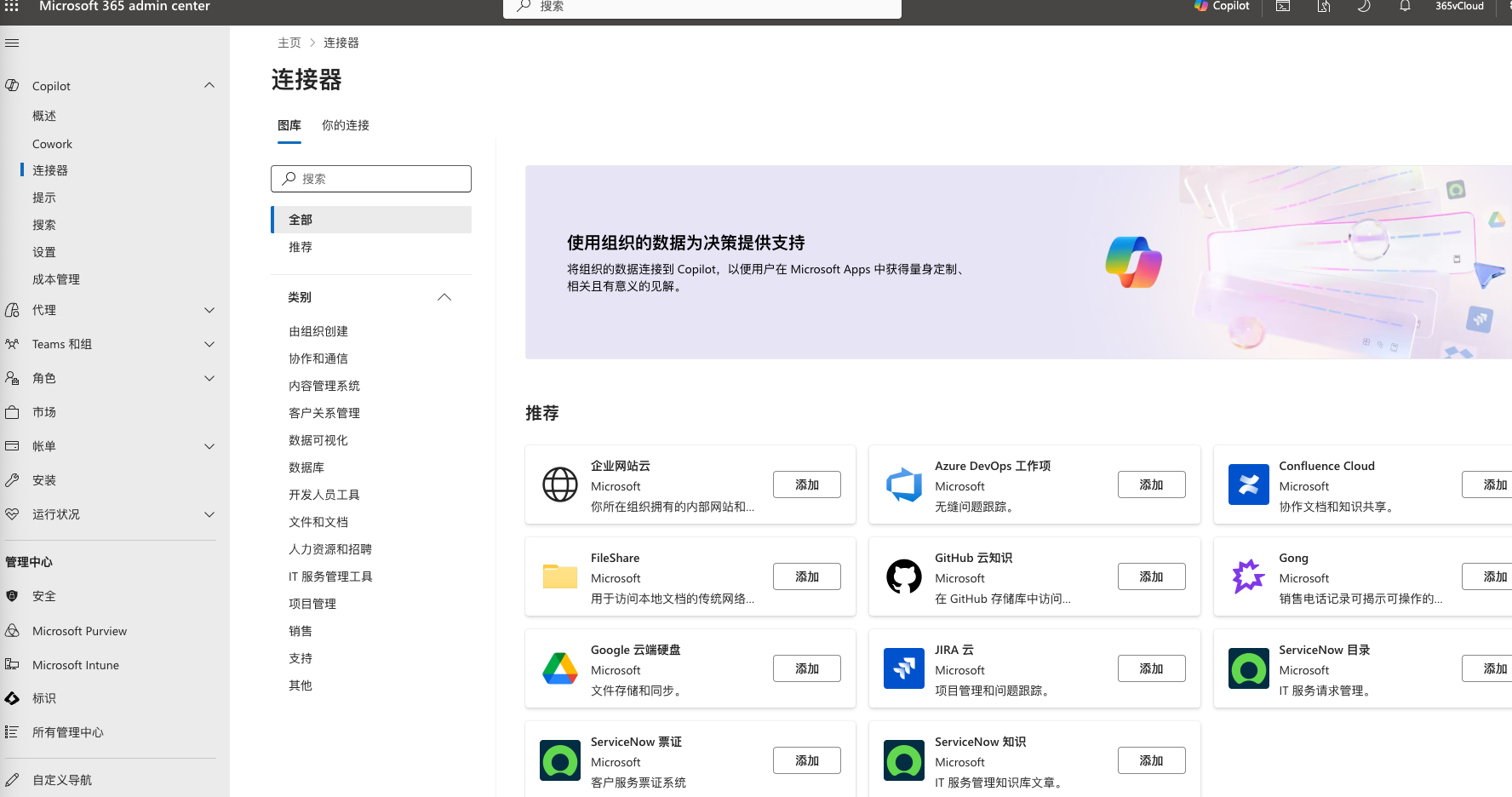Screen dimensions: 1512x797
Task: Click the FileShare folder icon
Action: click(560, 576)
